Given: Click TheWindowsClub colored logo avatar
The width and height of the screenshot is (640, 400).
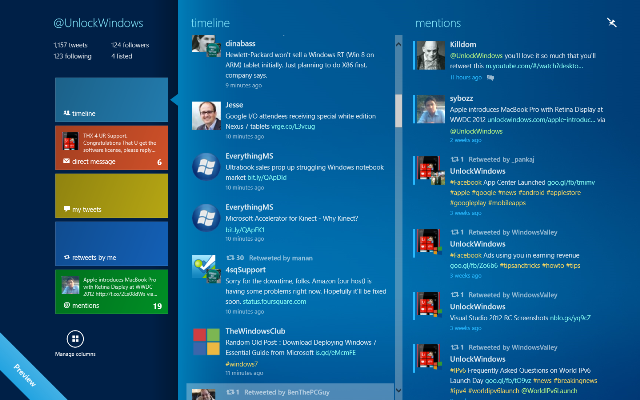Looking at the screenshot, I should click(x=206, y=342).
